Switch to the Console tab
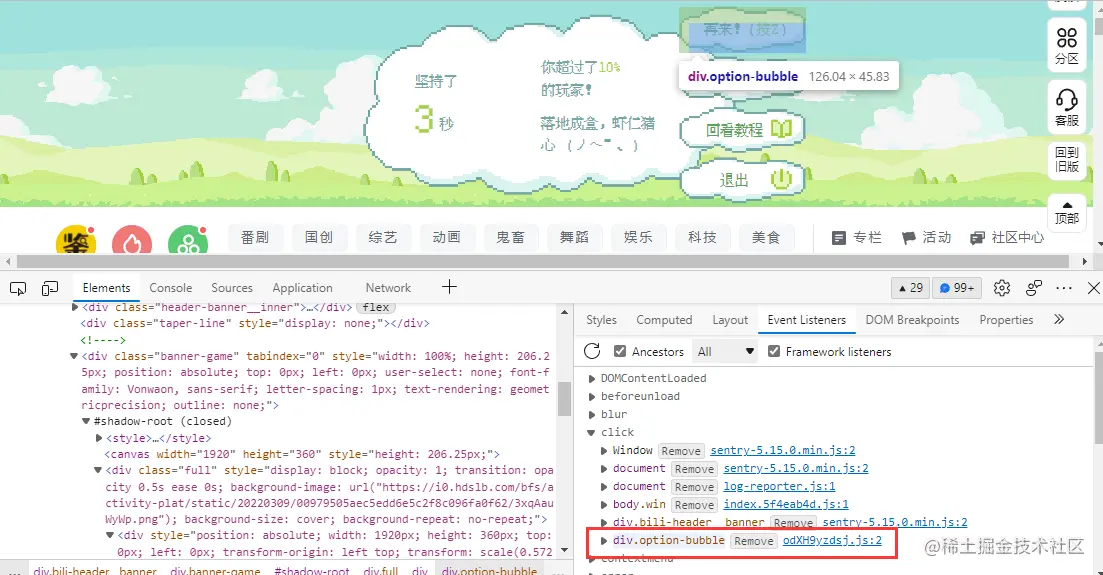 click(x=170, y=288)
